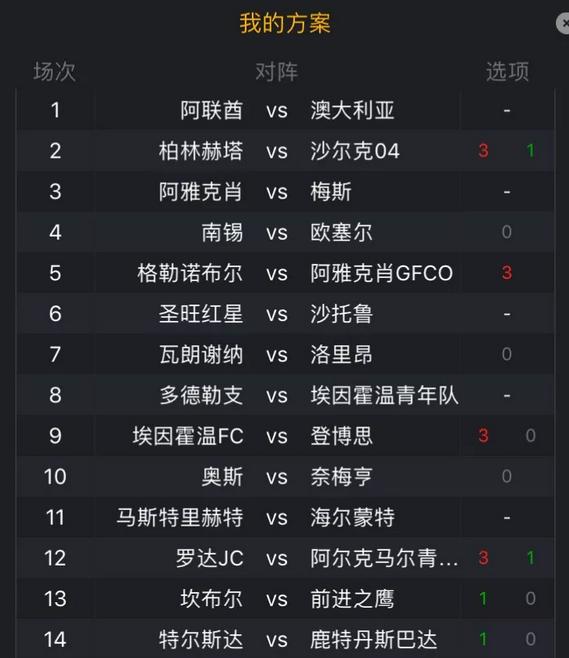569x658 pixels.
Task: Open match 1 阿联酋 vs 澳大利亚 row
Action: tap(285, 110)
